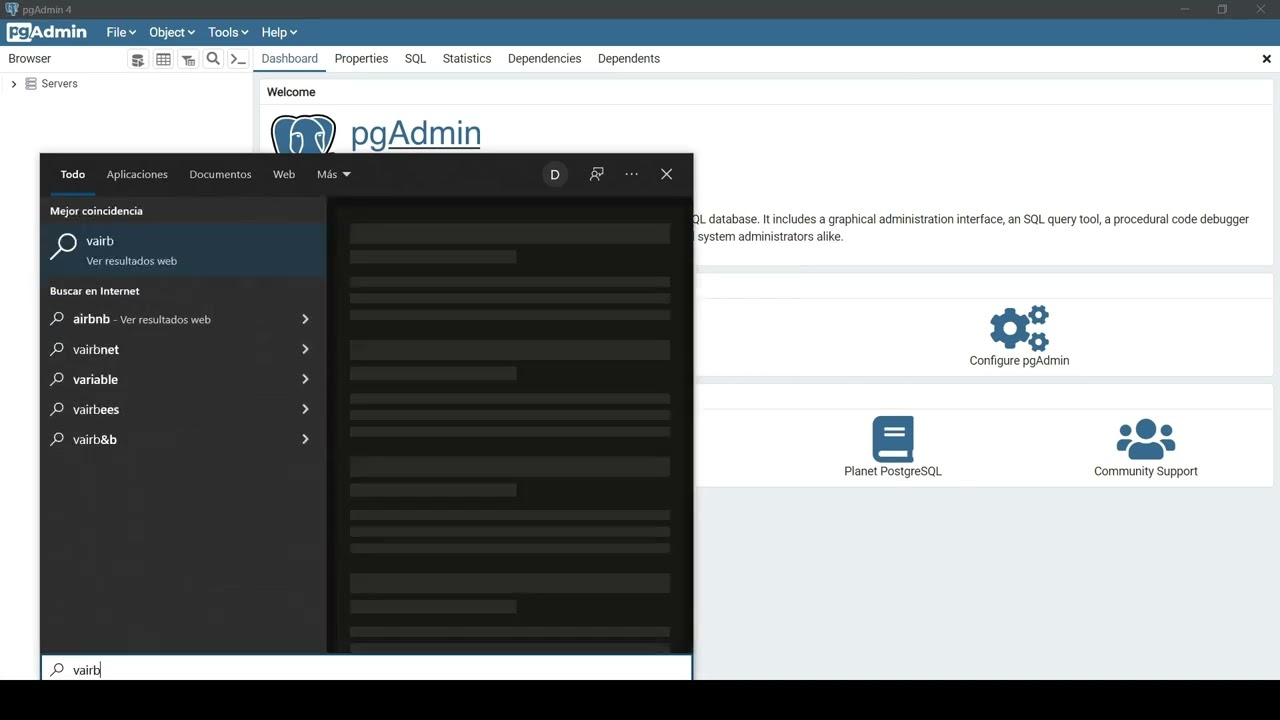The height and width of the screenshot is (720, 1280).
Task: Open the Tools menu
Action: coord(228,32)
